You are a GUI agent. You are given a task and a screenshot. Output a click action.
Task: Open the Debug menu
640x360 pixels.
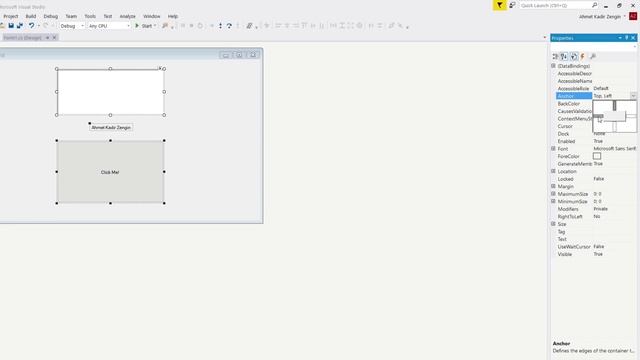click(x=51, y=16)
